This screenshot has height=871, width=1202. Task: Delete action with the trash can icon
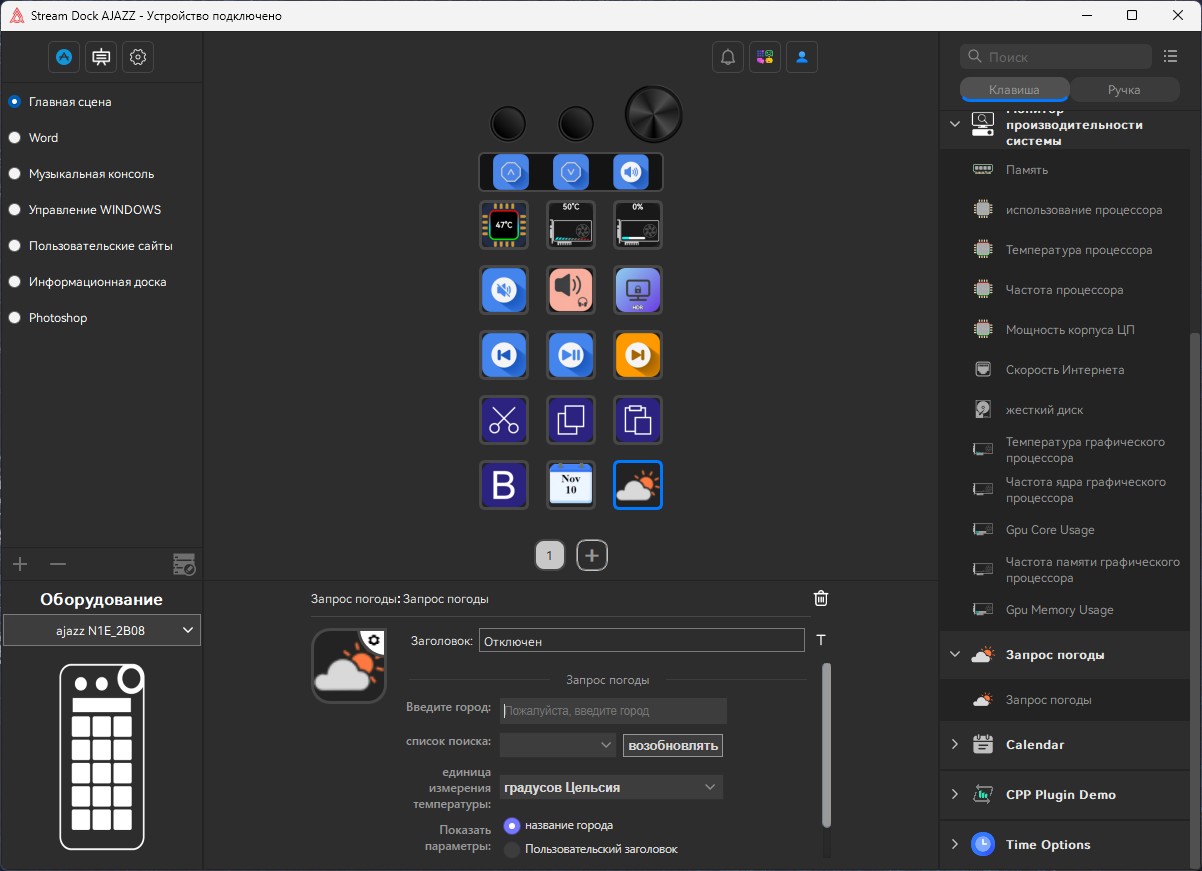pyautogui.click(x=821, y=599)
